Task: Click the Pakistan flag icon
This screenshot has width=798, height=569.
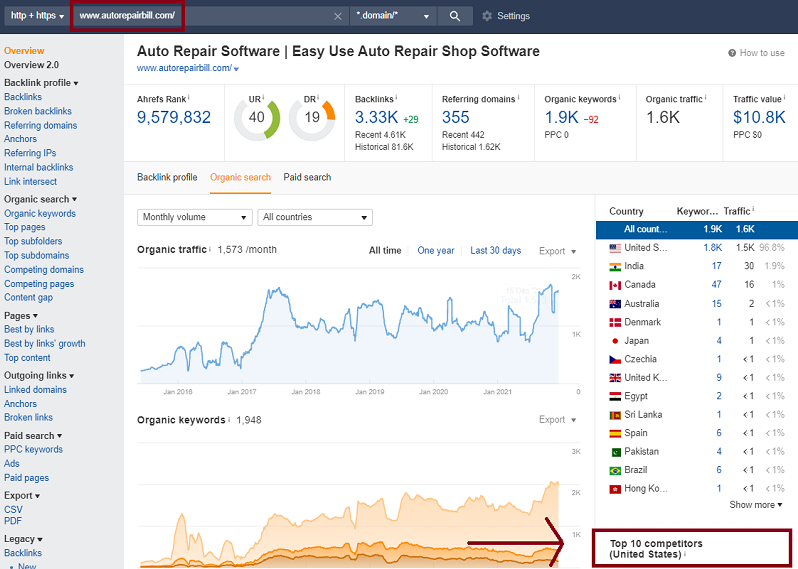Action: pyautogui.click(x=615, y=452)
